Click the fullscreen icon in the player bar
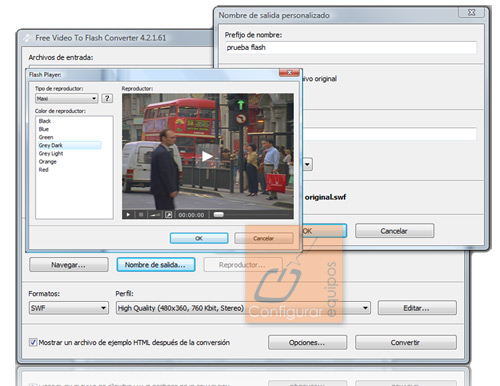Image resolution: width=500 pixels, height=386 pixels. [169, 215]
